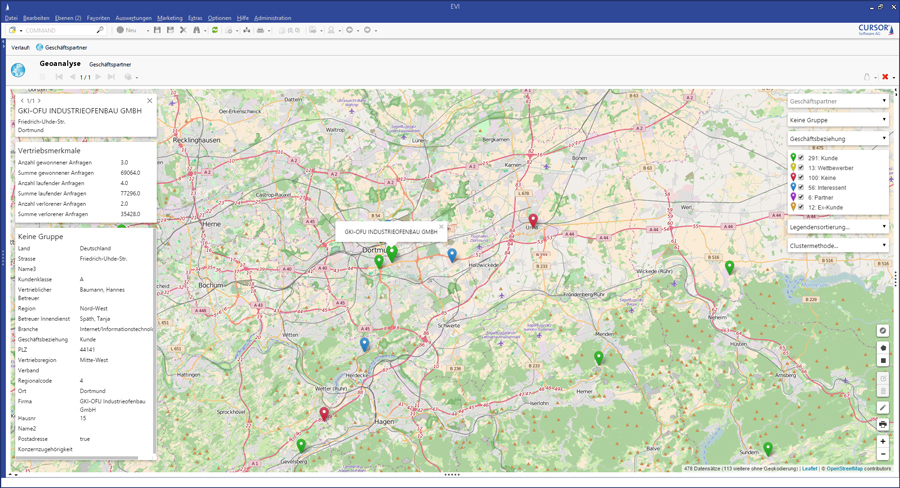
Task: Click the compass icon on map
Action: coord(882,330)
